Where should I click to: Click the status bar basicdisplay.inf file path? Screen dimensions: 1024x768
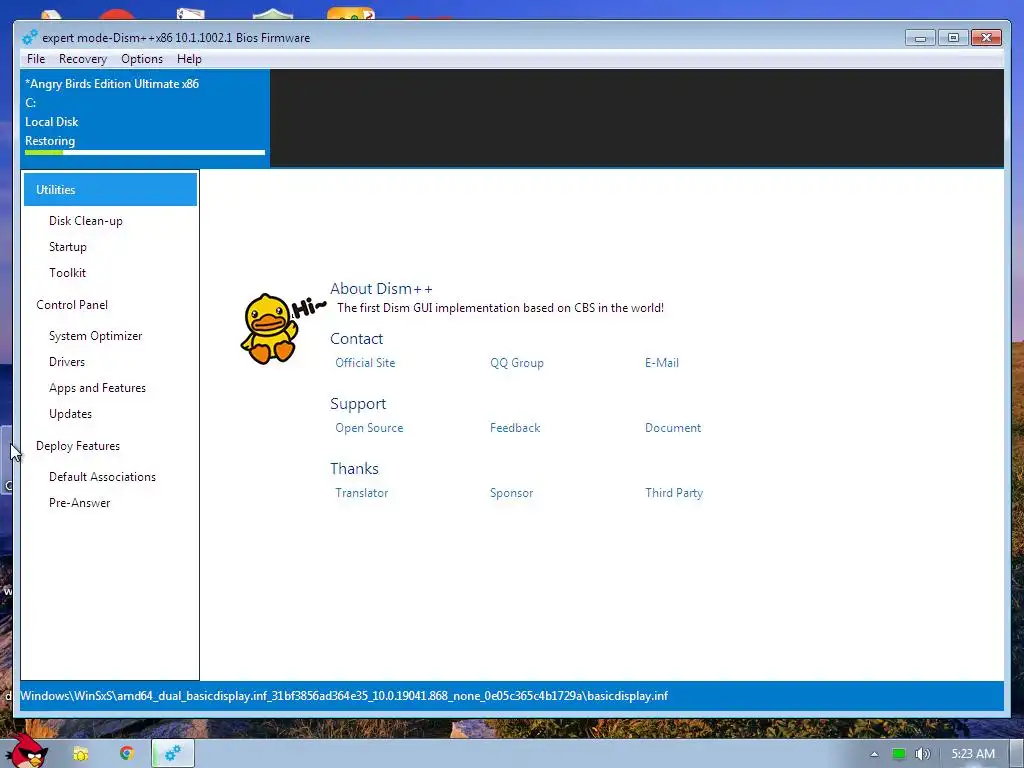tap(344, 696)
